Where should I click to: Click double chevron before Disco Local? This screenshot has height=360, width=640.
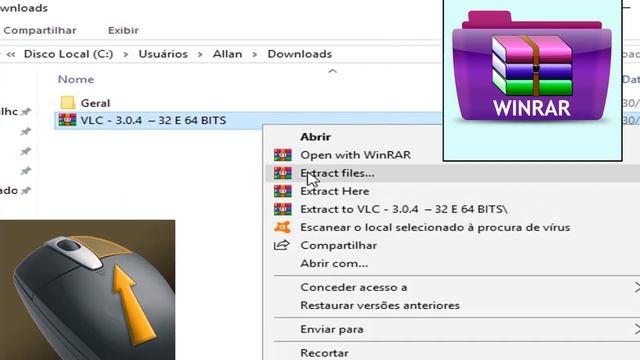tap(11, 54)
